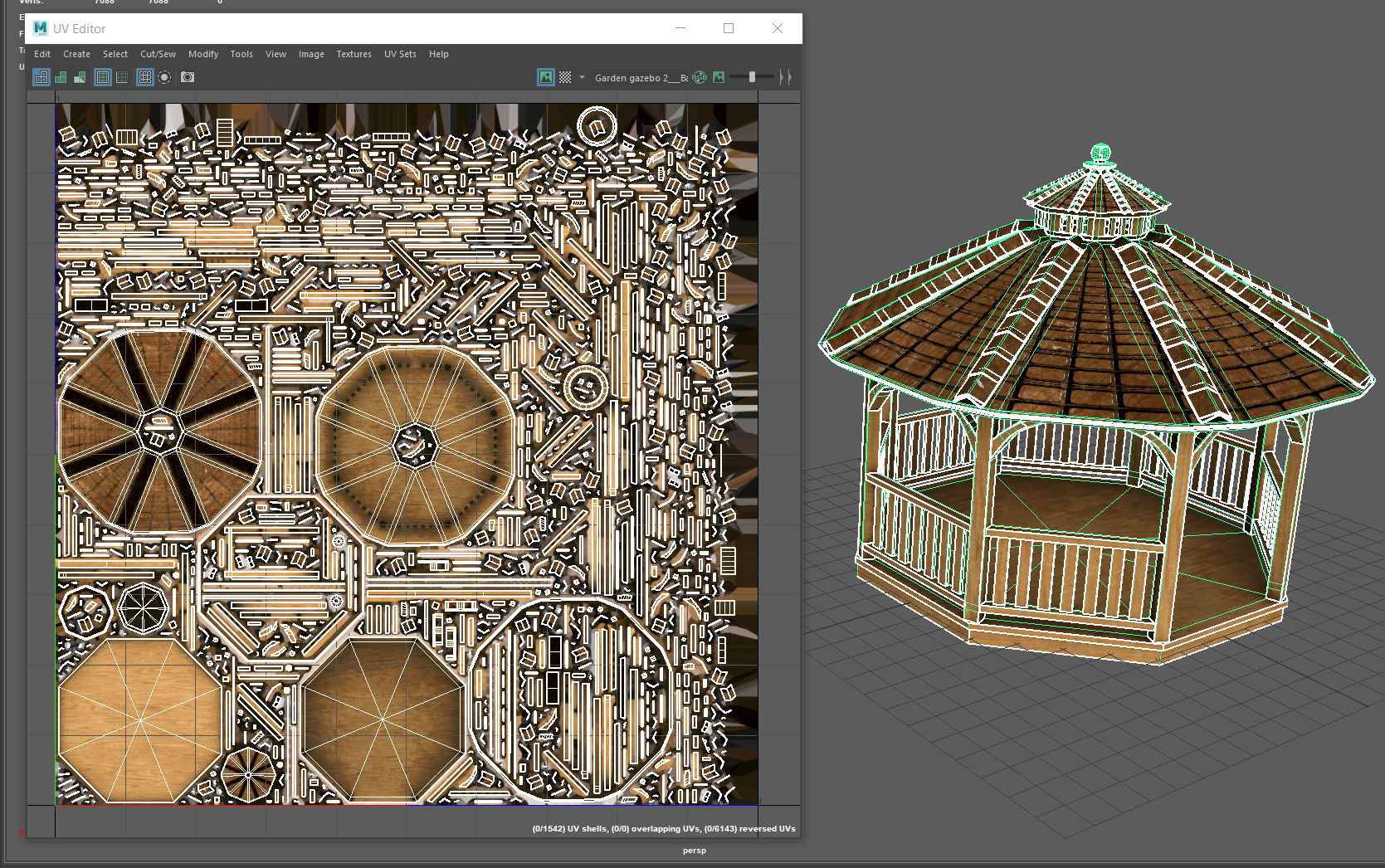Image resolution: width=1385 pixels, height=868 pixels.
Task: Select the gazebo top finial ball
Action: point(1101,153)
